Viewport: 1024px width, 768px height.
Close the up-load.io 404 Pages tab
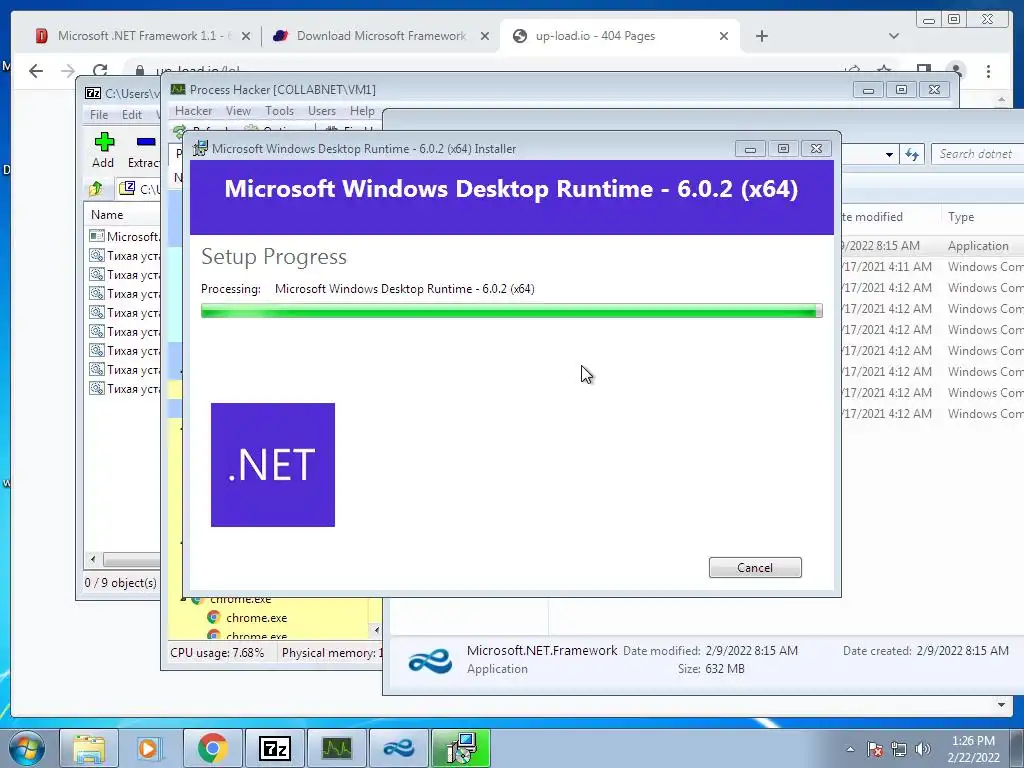tap(724, 37)
